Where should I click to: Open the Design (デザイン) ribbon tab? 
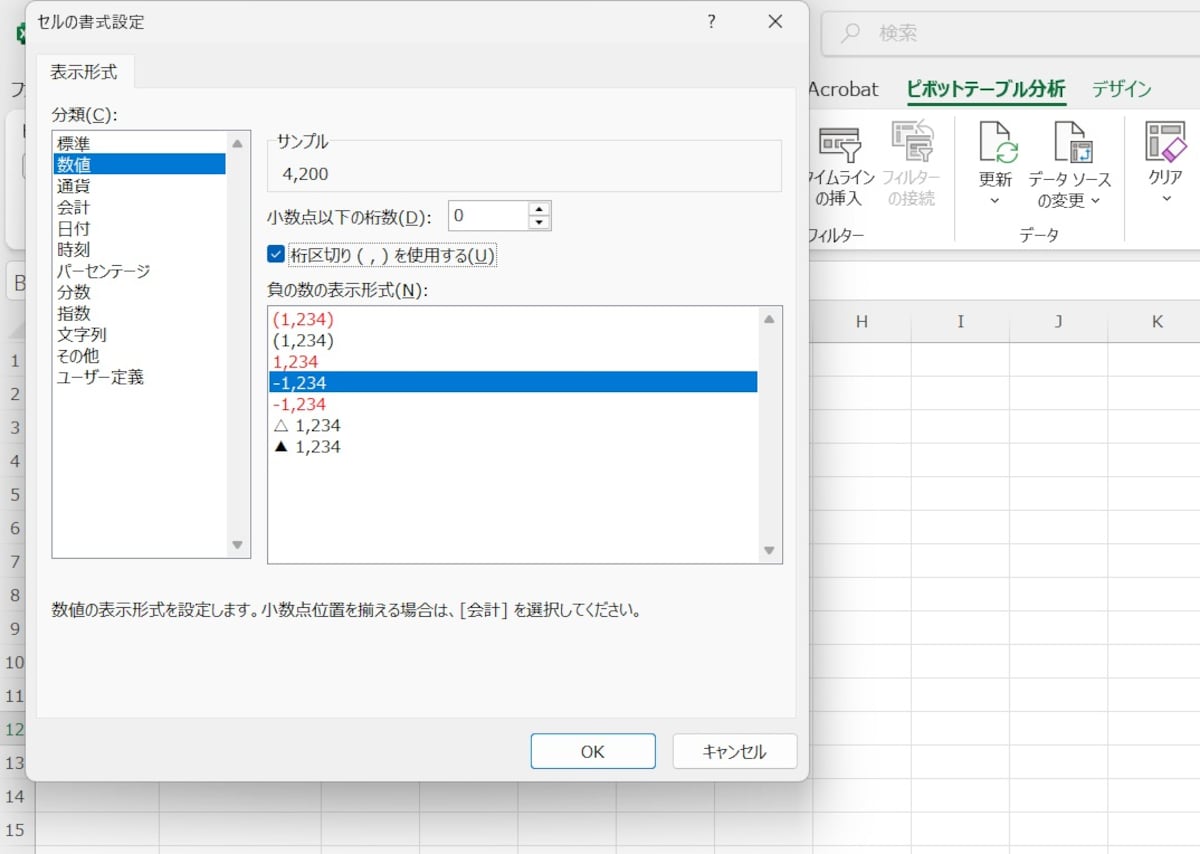tap(1121, 89)
